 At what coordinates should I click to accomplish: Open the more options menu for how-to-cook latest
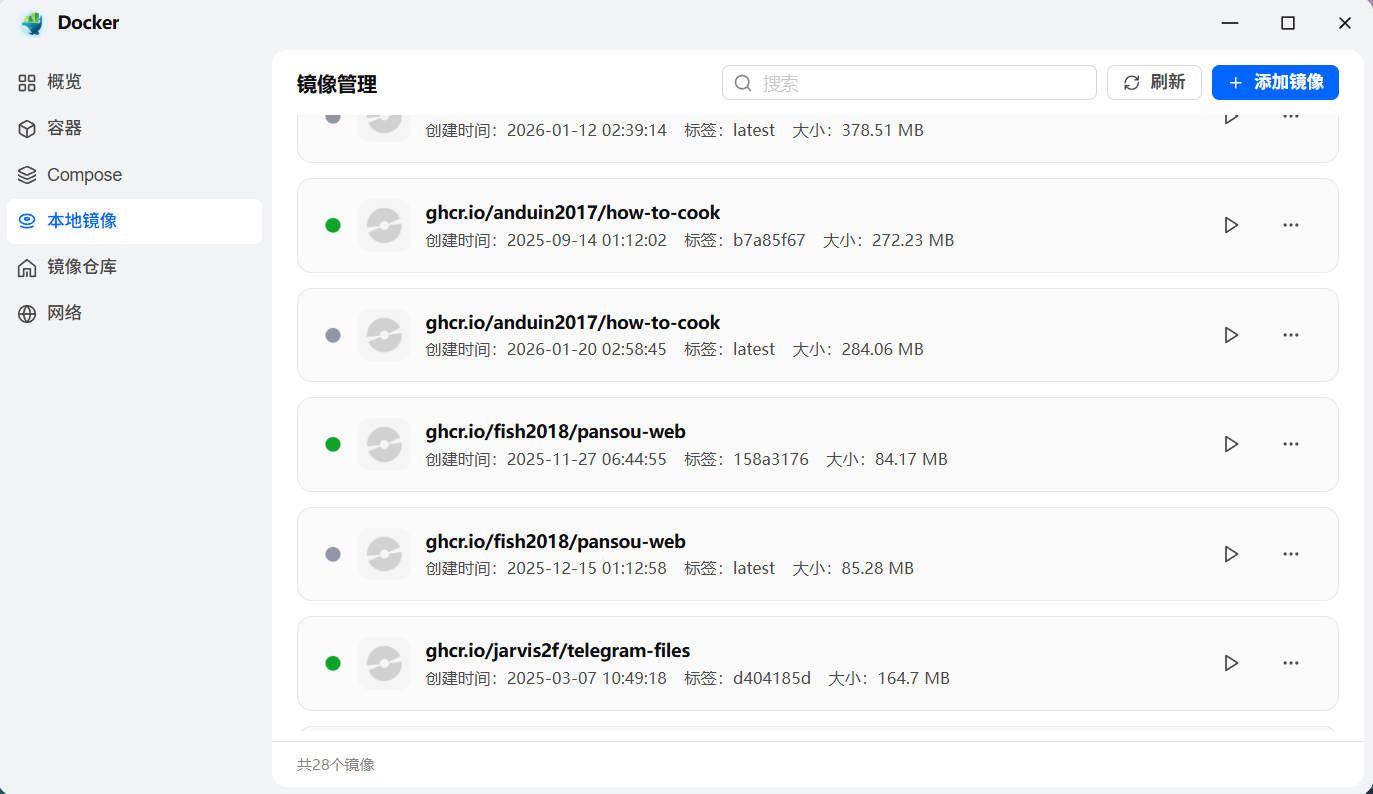coord(1291,335)
